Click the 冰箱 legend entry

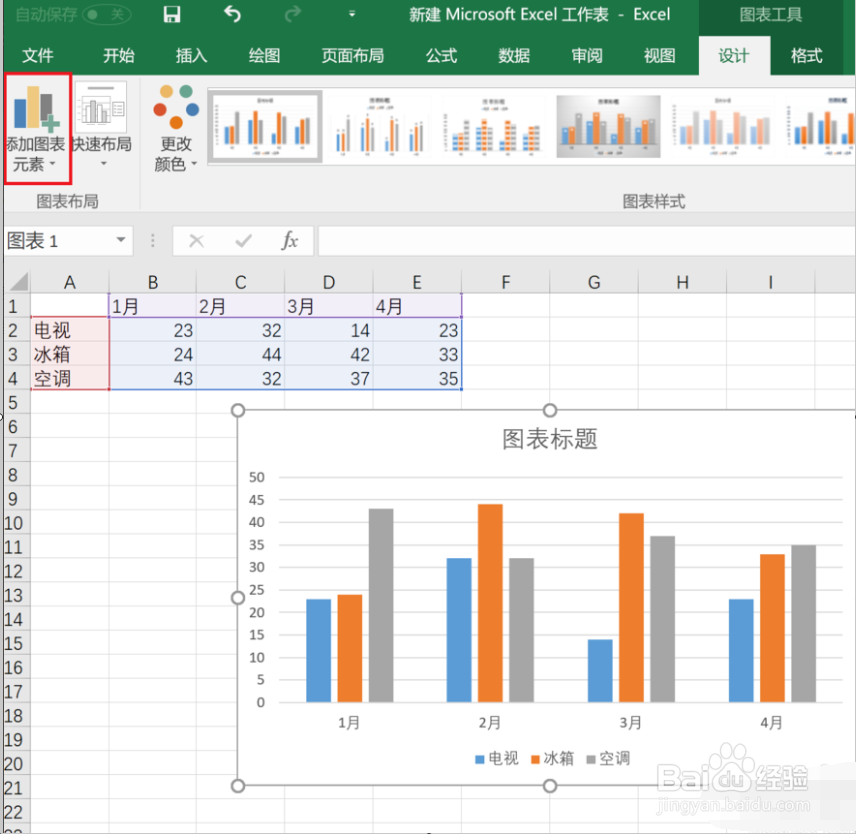click(552, 758)
